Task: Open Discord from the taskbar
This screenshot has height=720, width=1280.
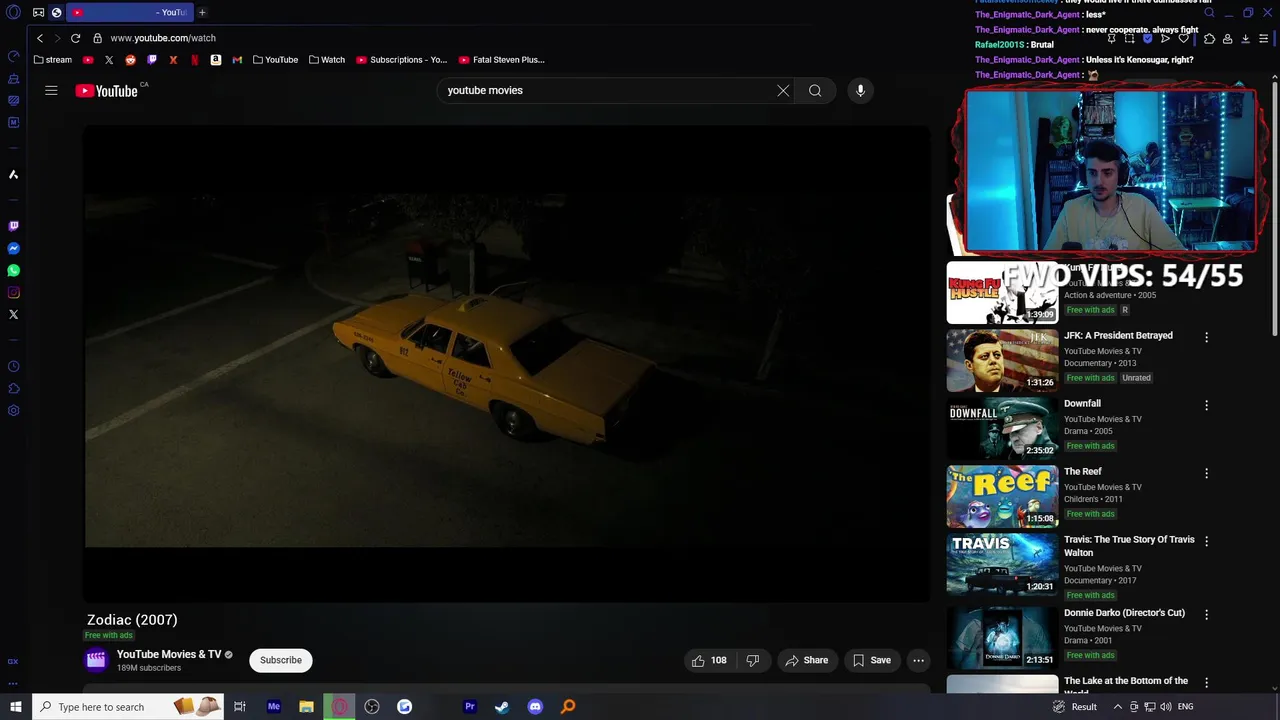Action: tap(535, 707)
